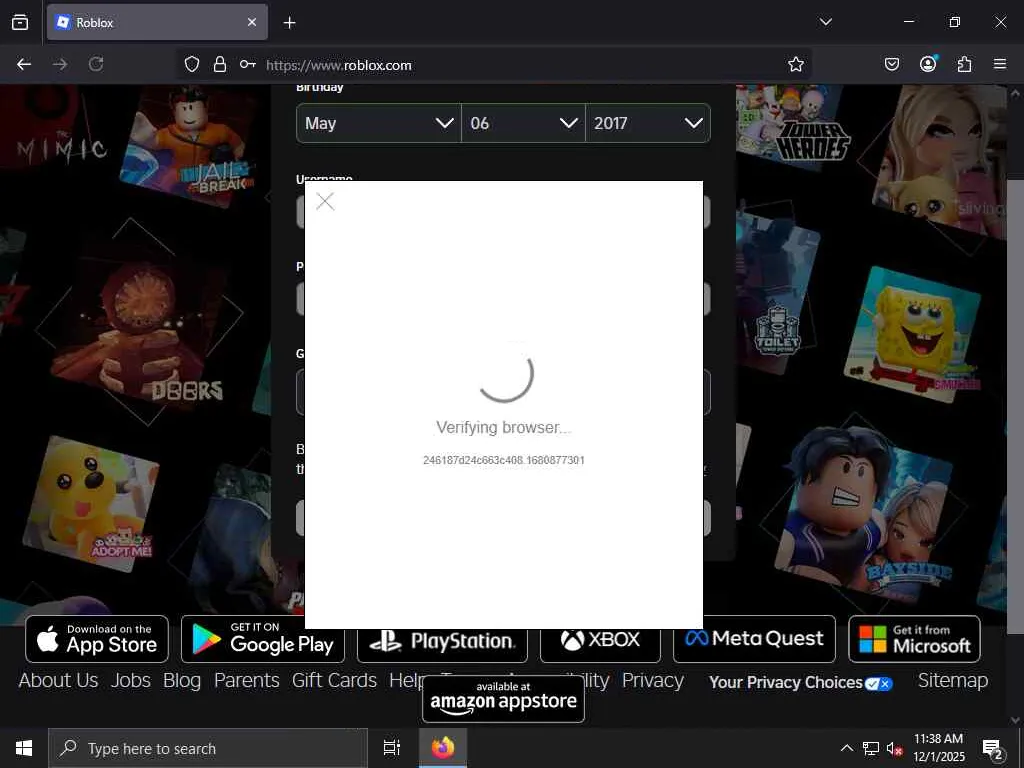The image size is (1024, 768).
Task: Bookmark this page with the star icon
Action: pos(795,64)
